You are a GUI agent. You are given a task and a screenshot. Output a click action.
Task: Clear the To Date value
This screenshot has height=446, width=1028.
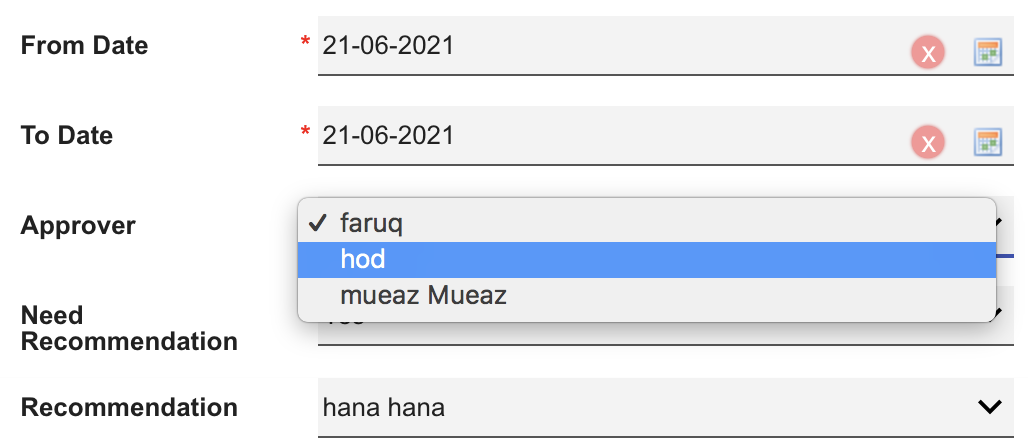[928, 143]
